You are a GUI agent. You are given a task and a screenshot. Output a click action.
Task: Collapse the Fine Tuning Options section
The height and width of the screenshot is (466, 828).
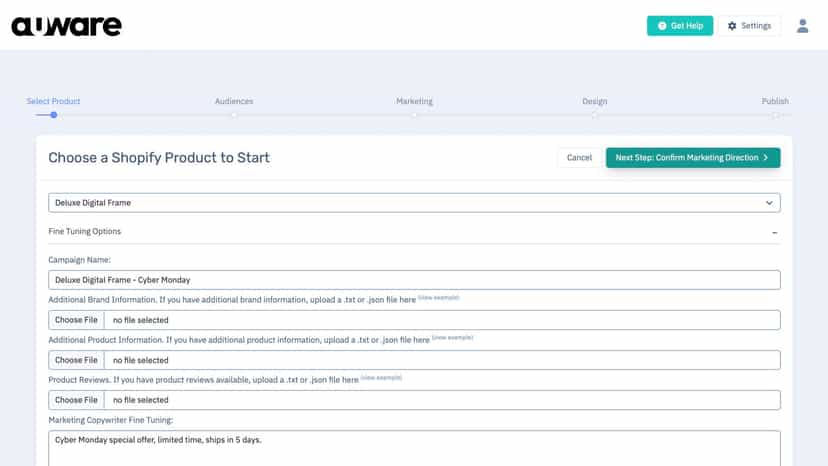(x=774, y=232)
